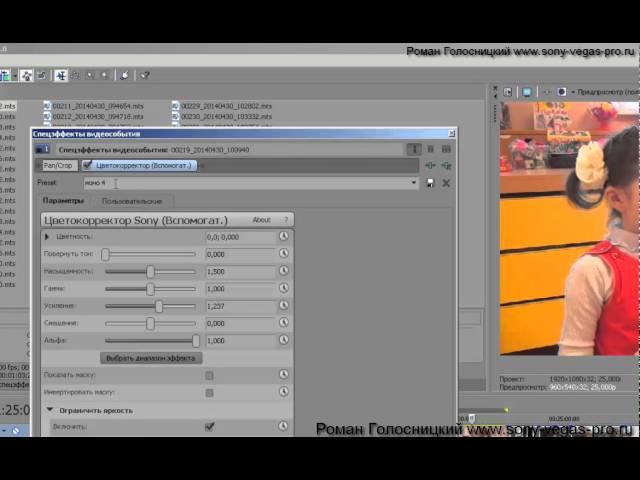Switch to the Пользовательские tab
640x480 pixels.
click(x=132, y=201)
